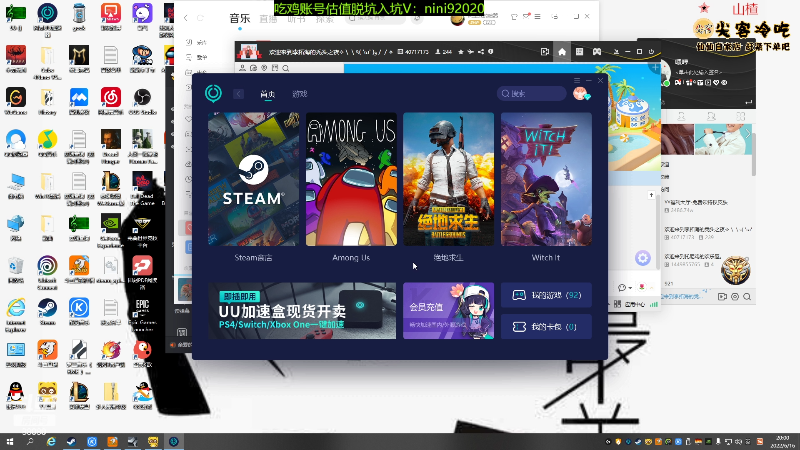Open the PUBG 绝地求生 game tile
The width and height of the screenshot is (800, 450).
coord(448,179)
